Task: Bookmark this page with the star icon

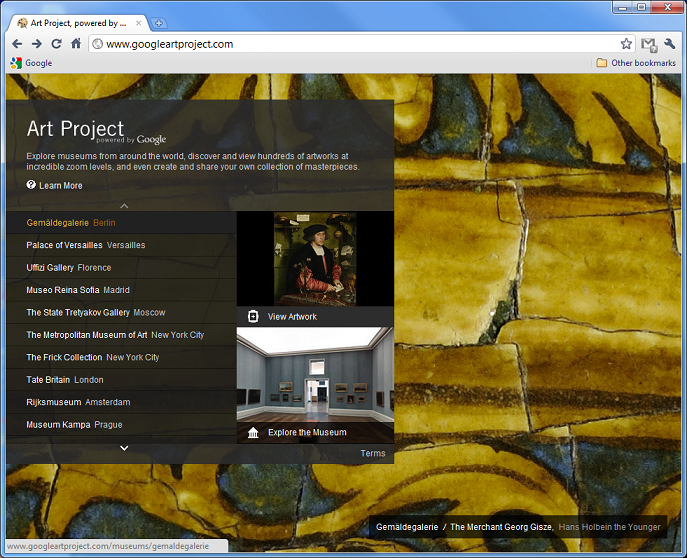Action: point(626,44)
